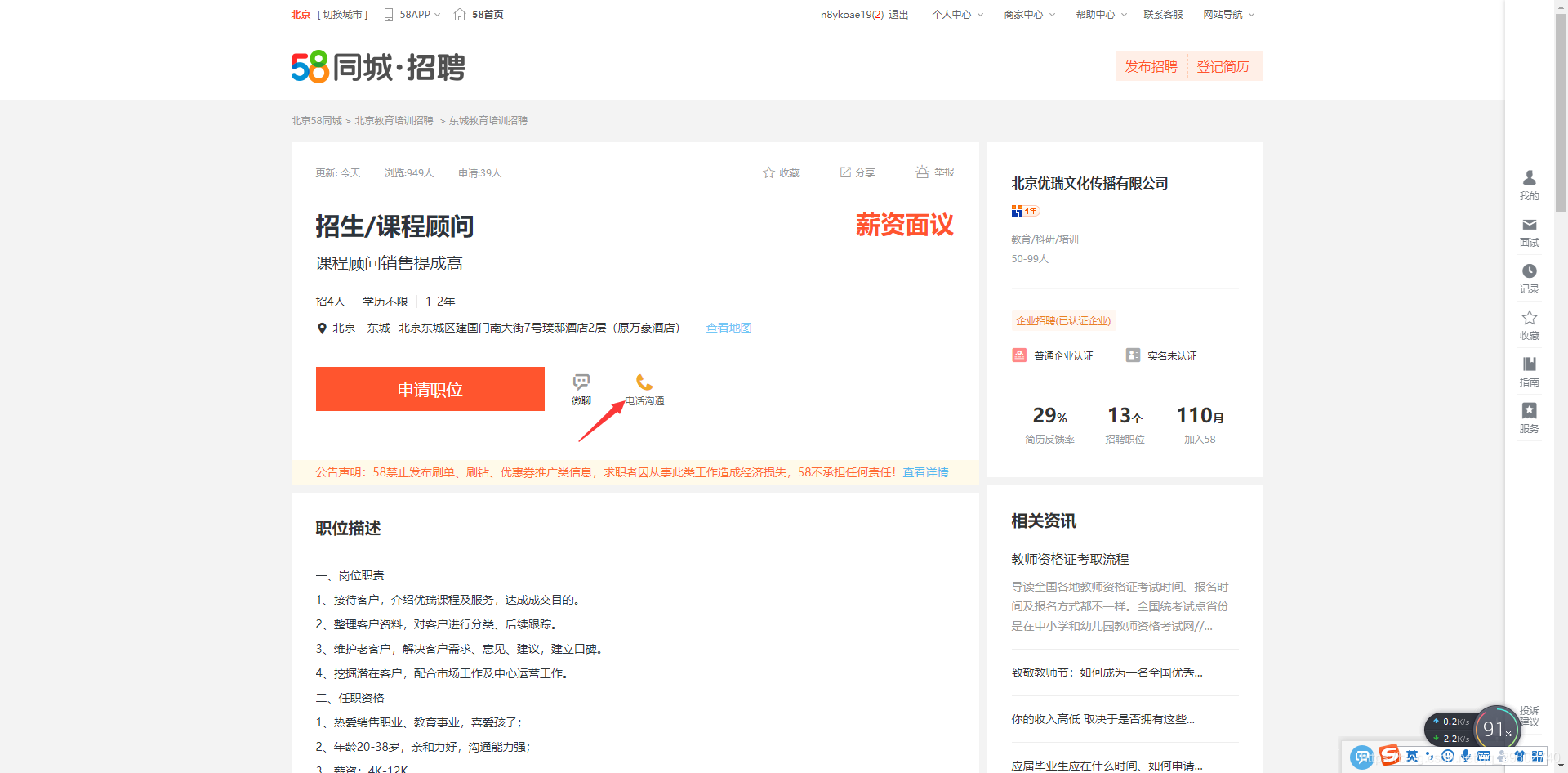The height and width of the screenshot is (773, 1568).
Task: Click the 举报 report icon
Action: (x=922, y=172)
